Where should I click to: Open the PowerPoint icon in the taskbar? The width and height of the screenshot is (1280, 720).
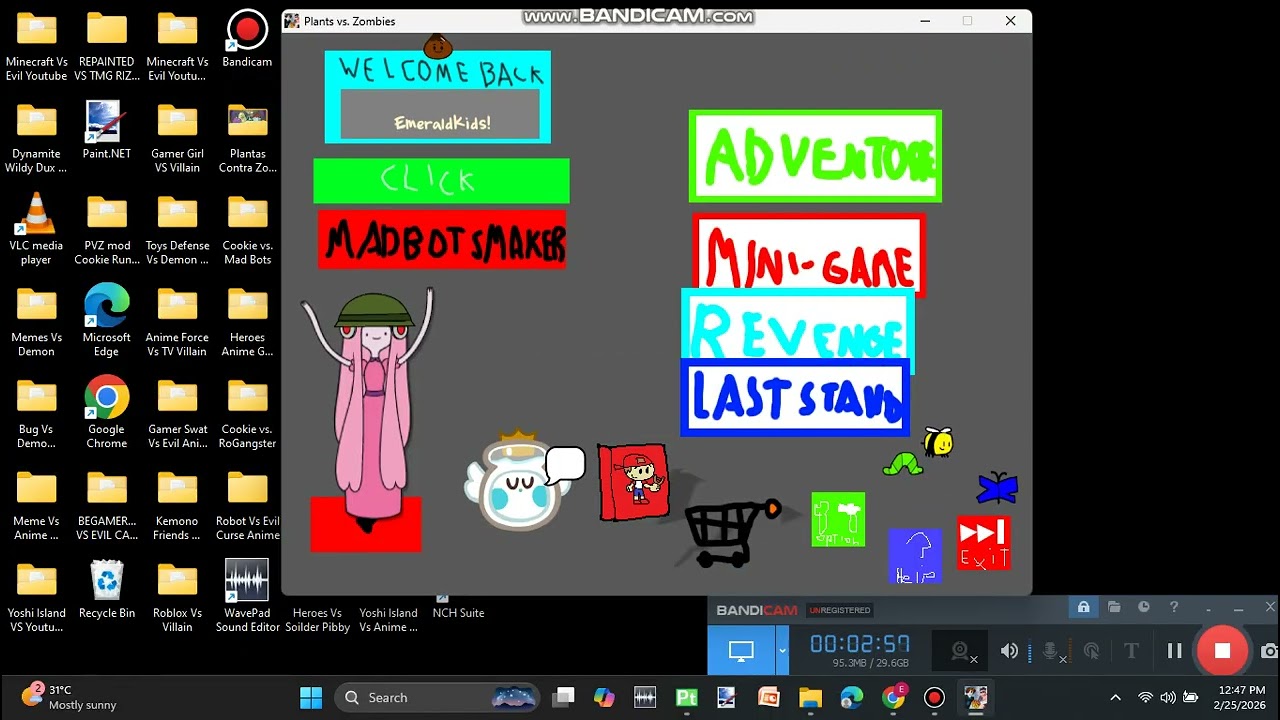pyautogui.click(x=768, y=697)
